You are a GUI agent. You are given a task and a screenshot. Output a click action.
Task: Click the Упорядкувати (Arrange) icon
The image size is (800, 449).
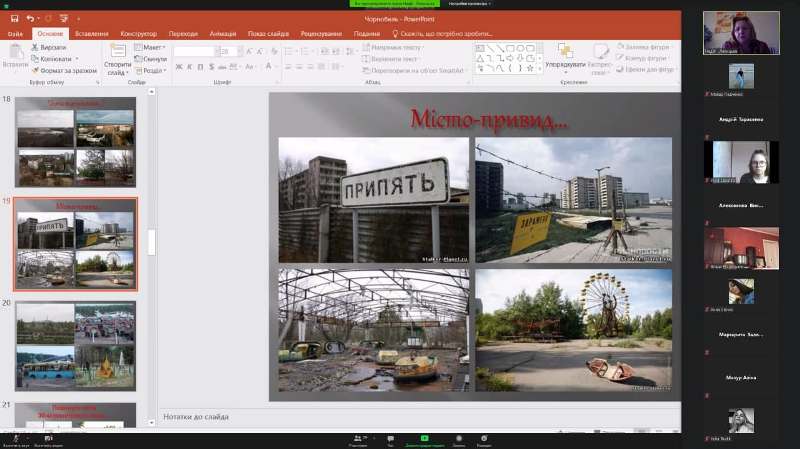pyautogui.click(x=565, y=52)
